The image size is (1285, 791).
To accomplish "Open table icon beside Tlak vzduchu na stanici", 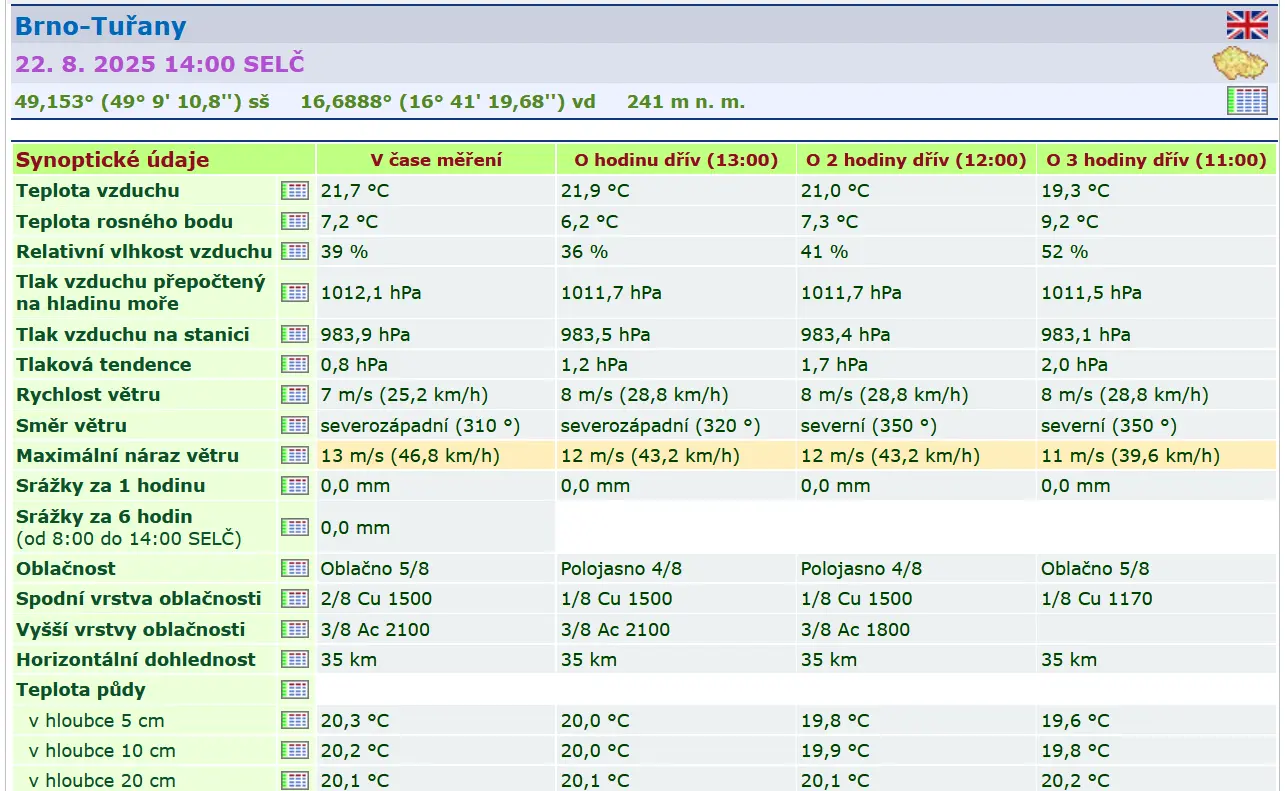I will [295, 334].
